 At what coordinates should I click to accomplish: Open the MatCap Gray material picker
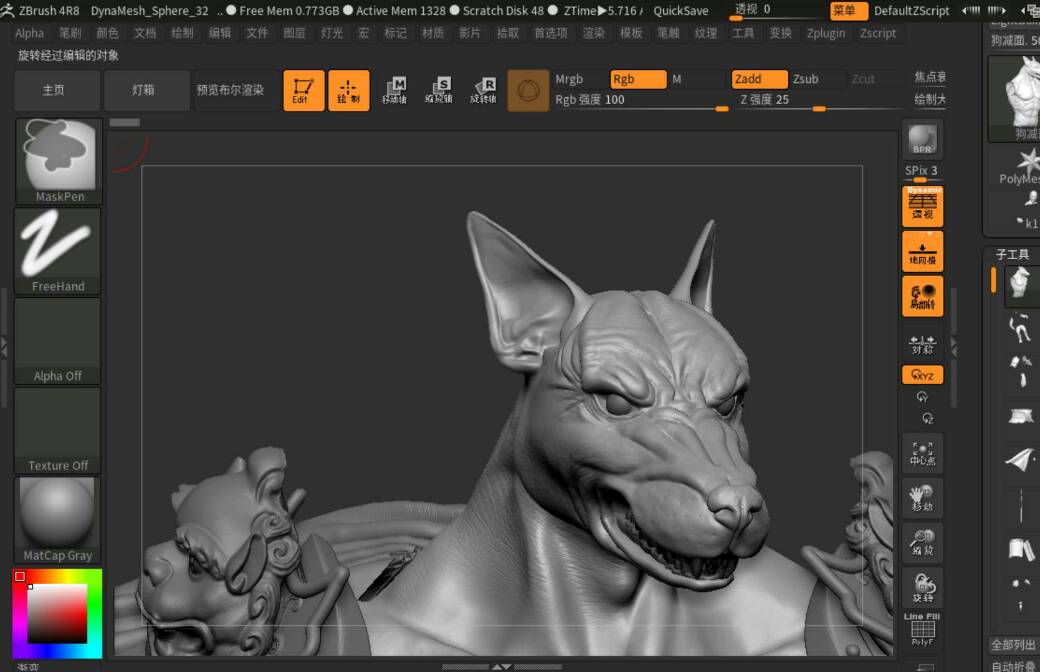coord(58,518)
